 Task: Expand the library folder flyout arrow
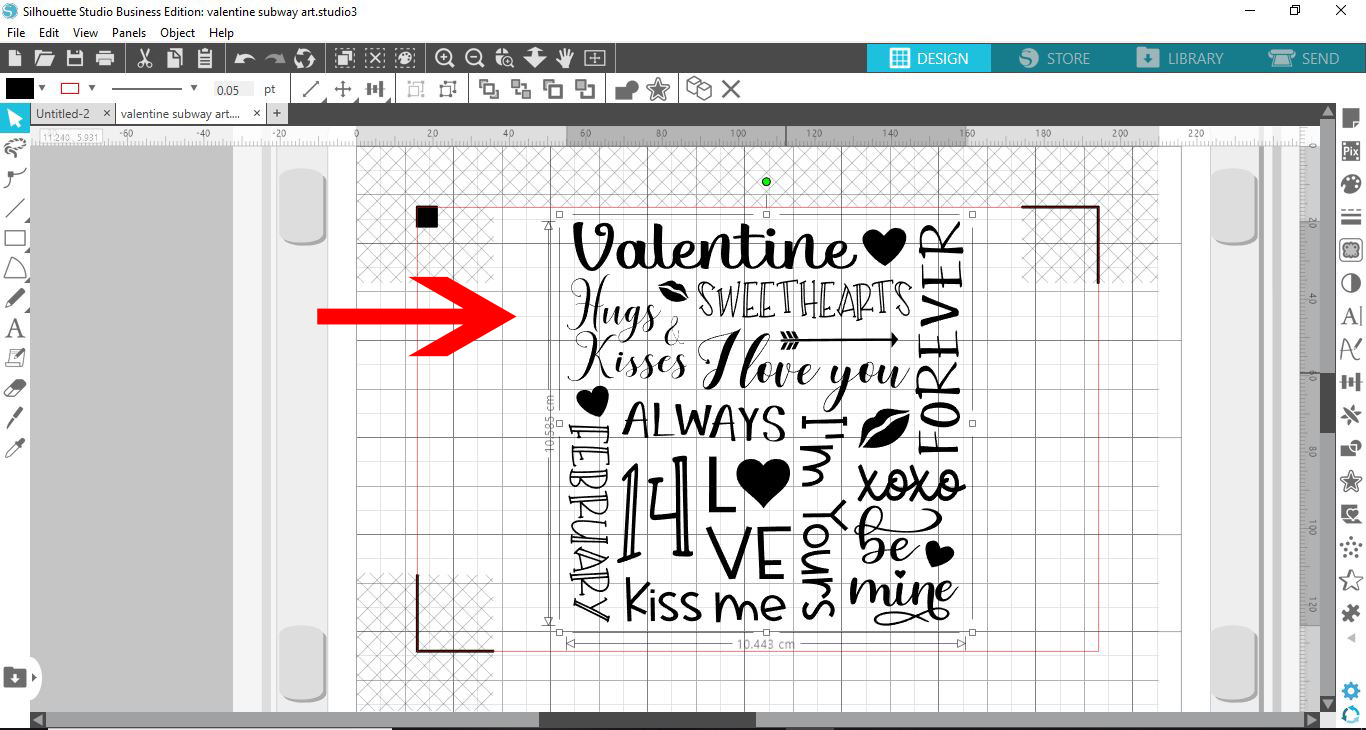tap(34, 677)
